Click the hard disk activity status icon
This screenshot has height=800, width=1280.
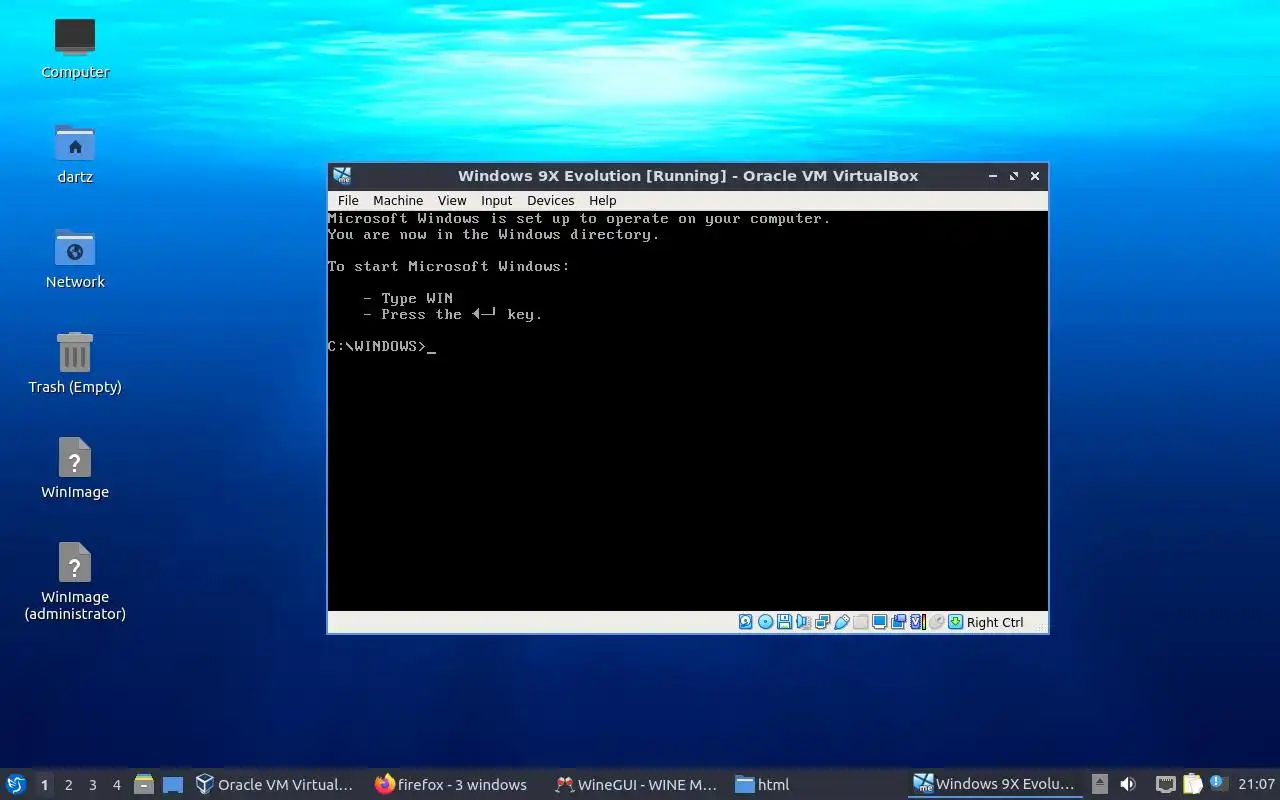click(746, 622)
